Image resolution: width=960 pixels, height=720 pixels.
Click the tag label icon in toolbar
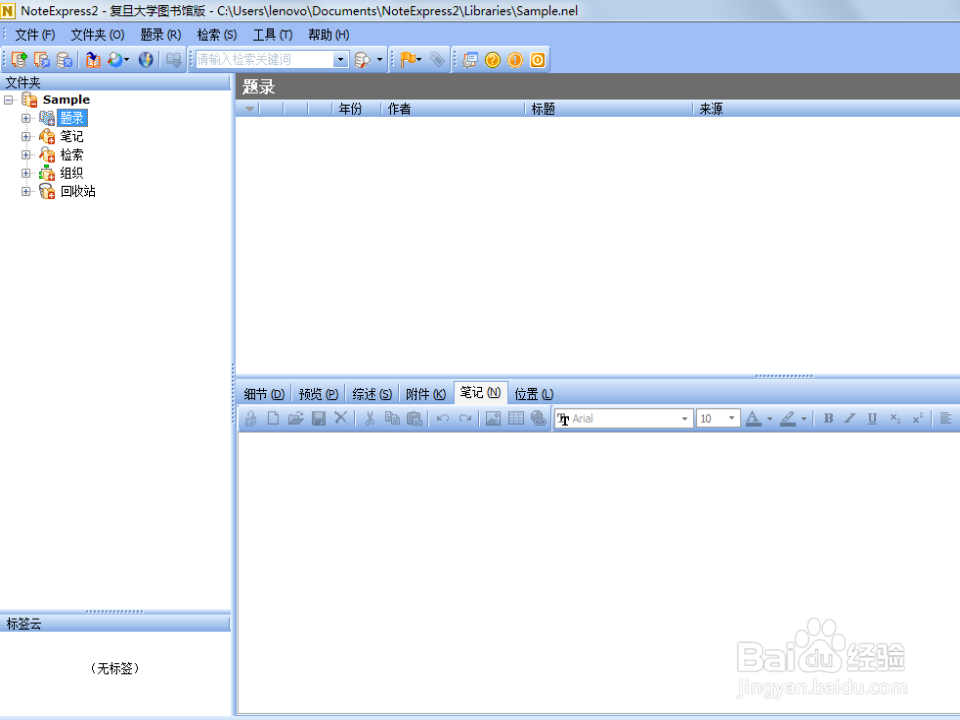437,59
